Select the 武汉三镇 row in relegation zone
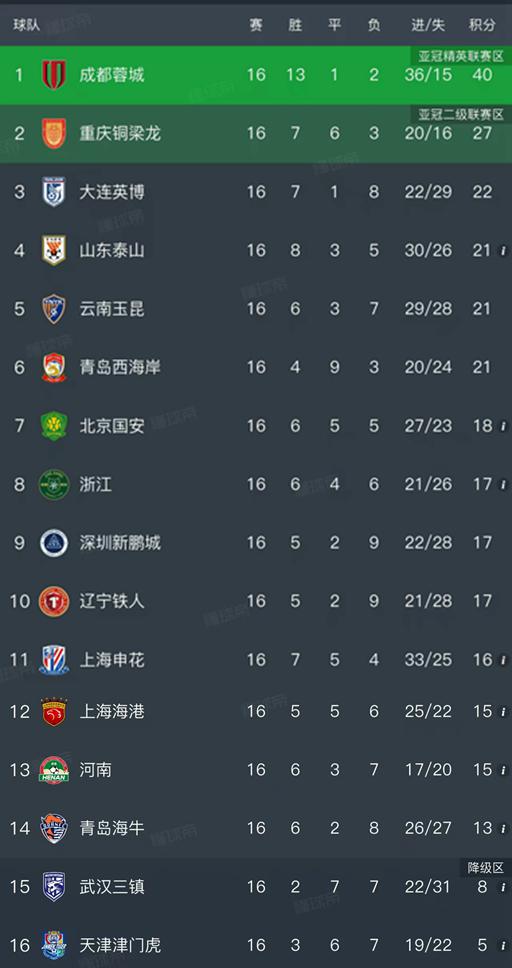Viewport: 512px width, 968px height. 256,887
